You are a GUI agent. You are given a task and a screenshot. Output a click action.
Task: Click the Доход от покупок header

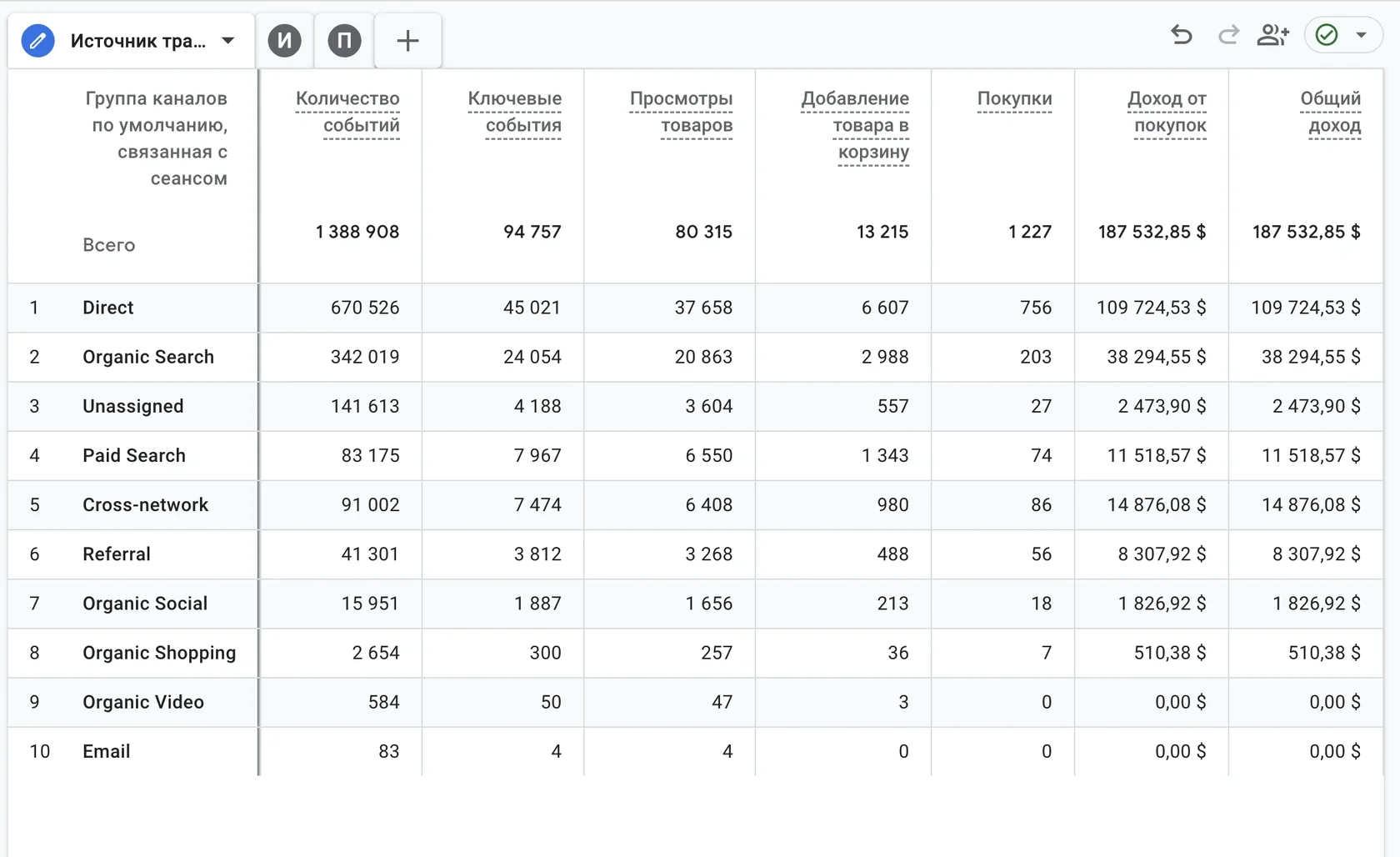[x=1167, y=112]
